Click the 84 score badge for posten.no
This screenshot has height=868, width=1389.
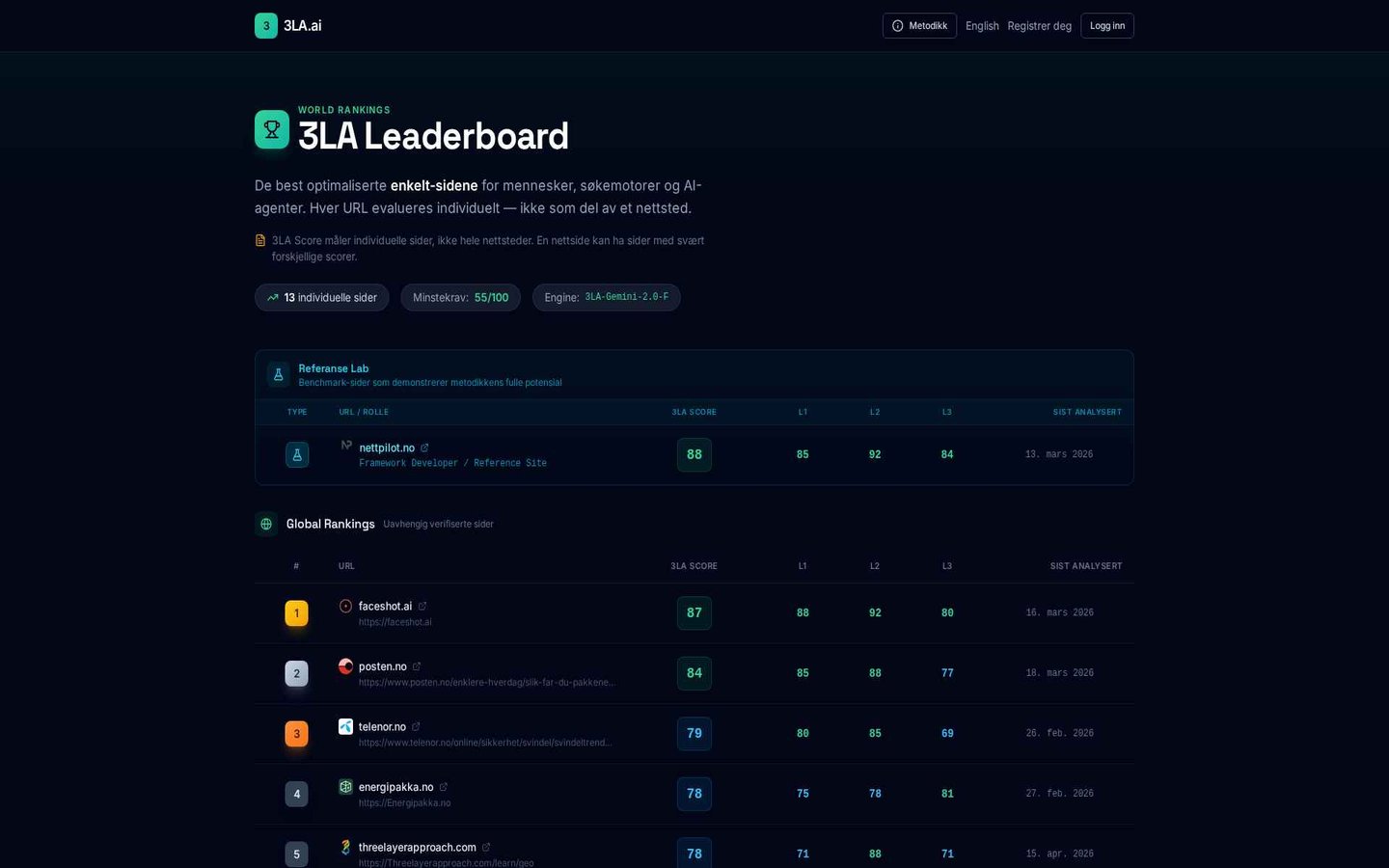pos(694,673)
